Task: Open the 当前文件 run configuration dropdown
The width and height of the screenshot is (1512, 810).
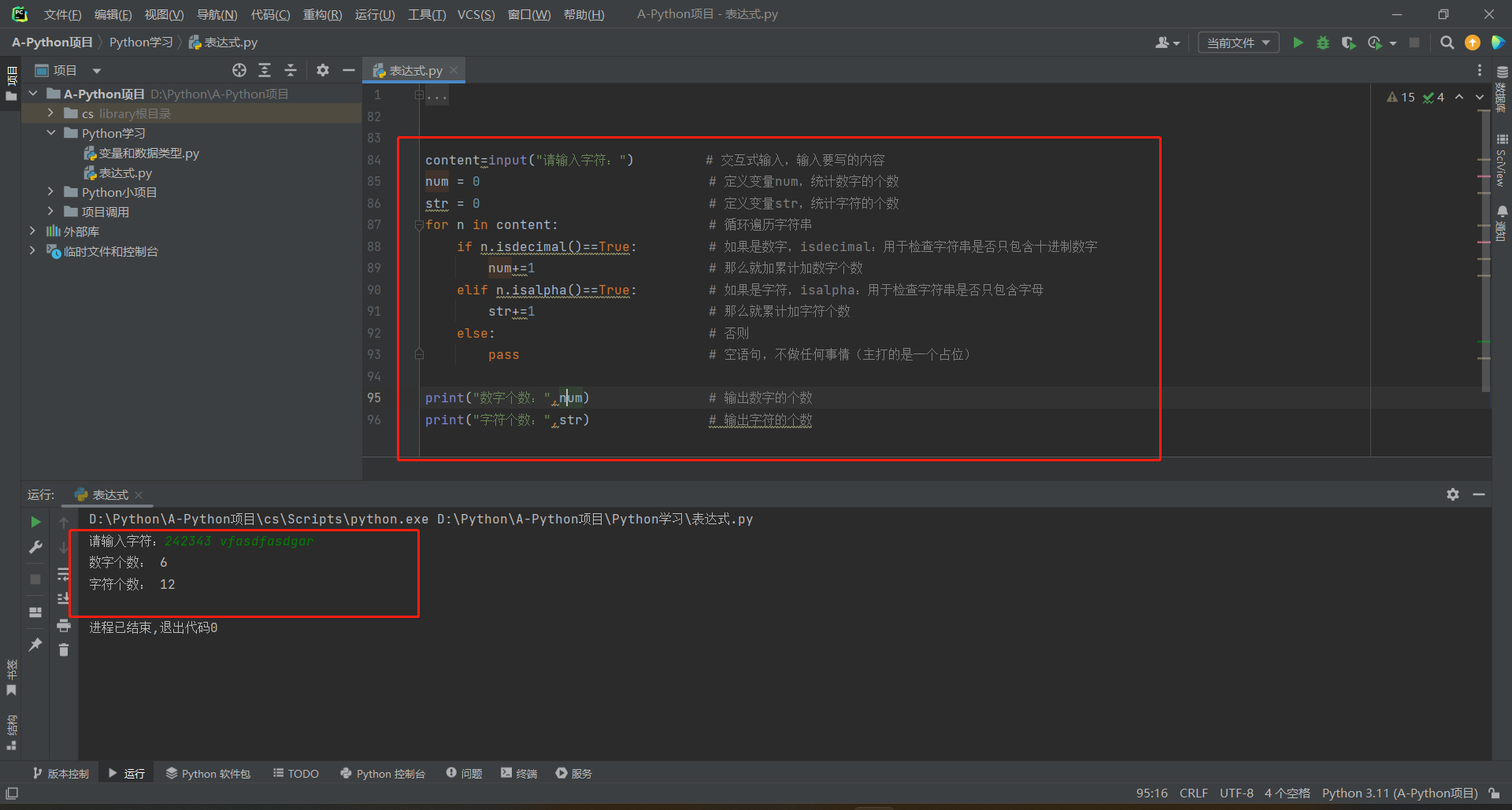Action: click(x=1238, y=43)
